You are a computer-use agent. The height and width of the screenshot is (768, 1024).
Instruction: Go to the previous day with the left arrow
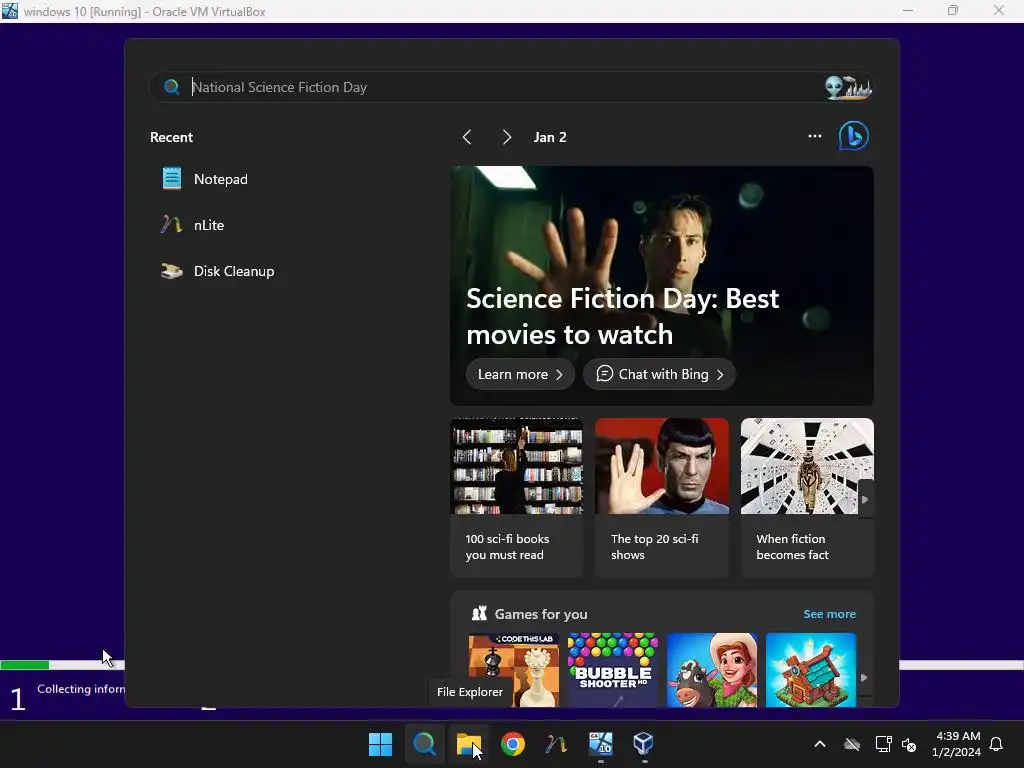467,137
